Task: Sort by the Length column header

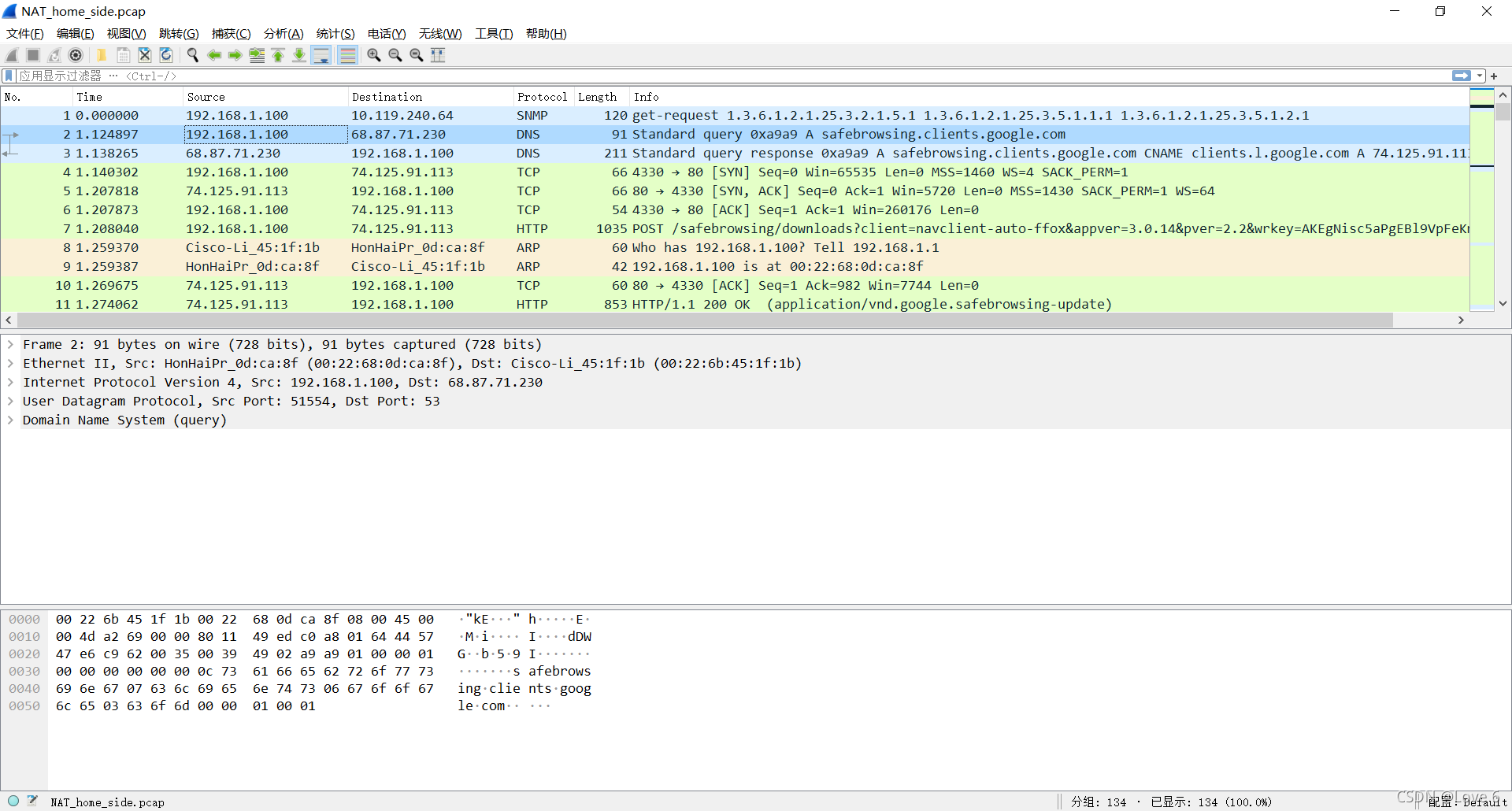Action: (602, 97)
